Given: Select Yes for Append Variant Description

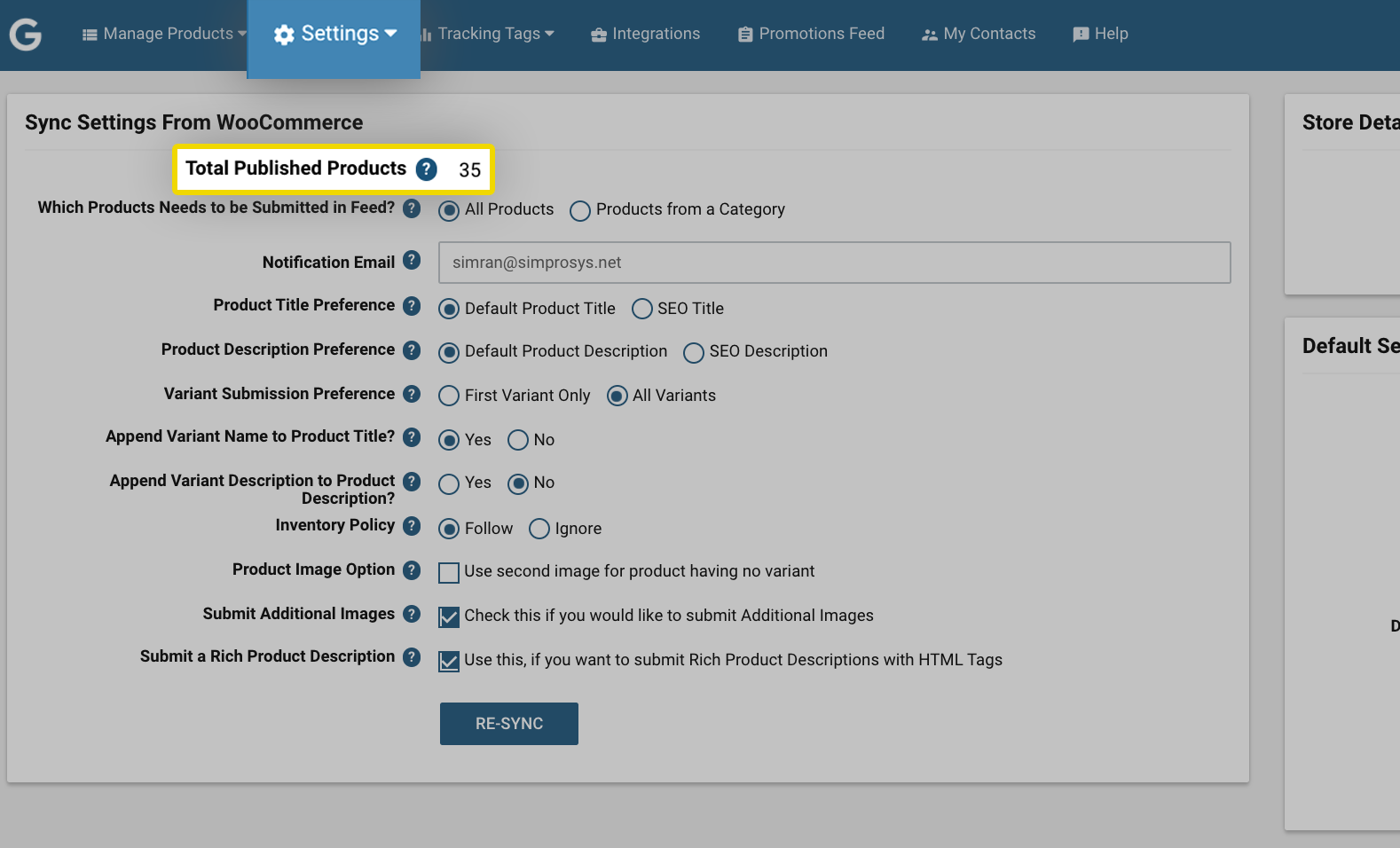Looking at the screenshot, I should (x=449, y=483).
